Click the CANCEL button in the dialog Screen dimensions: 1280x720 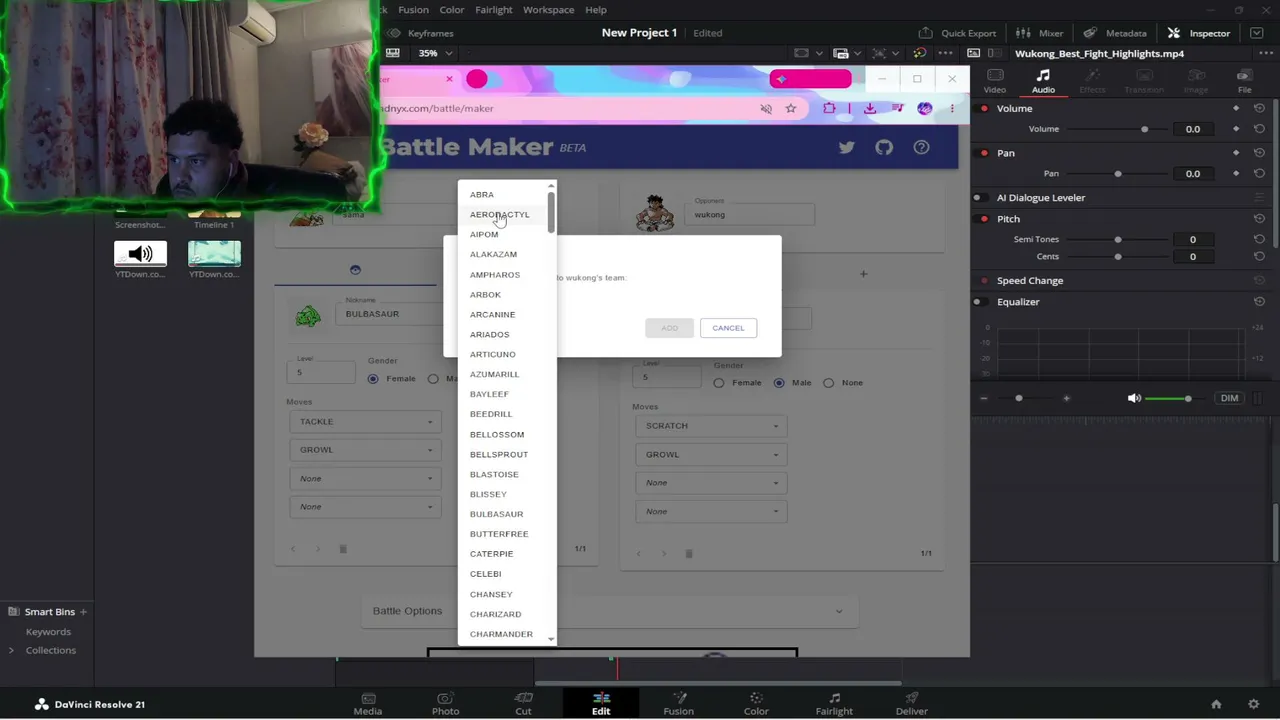pos(728,328)
